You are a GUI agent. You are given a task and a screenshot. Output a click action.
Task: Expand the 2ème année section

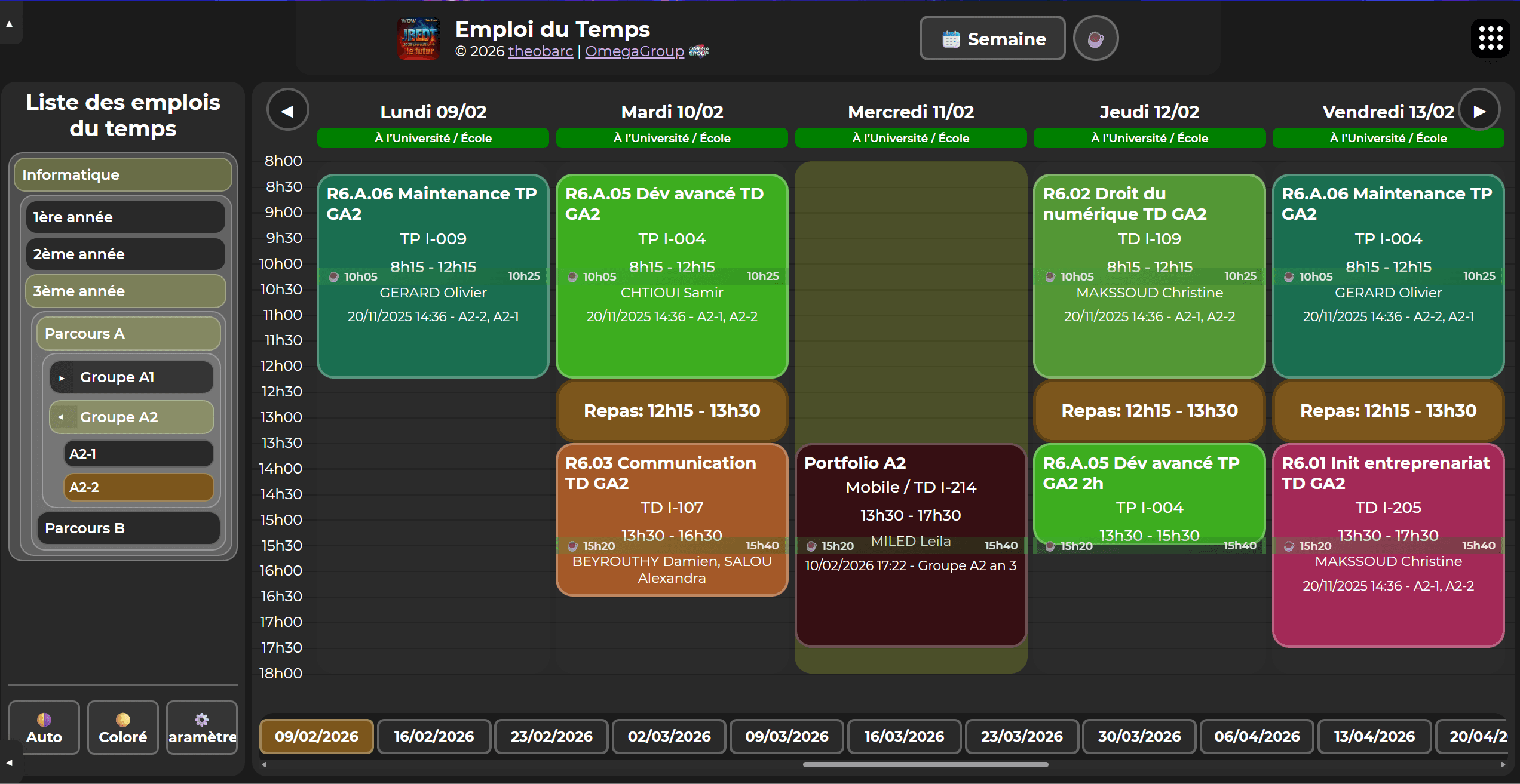pos(125,254)
